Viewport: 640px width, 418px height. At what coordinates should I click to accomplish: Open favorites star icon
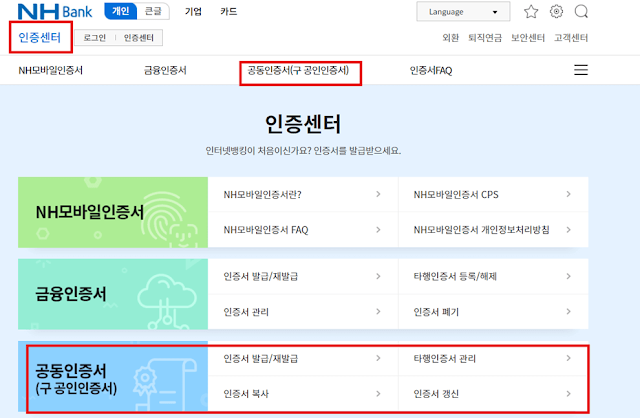[531, 11]
